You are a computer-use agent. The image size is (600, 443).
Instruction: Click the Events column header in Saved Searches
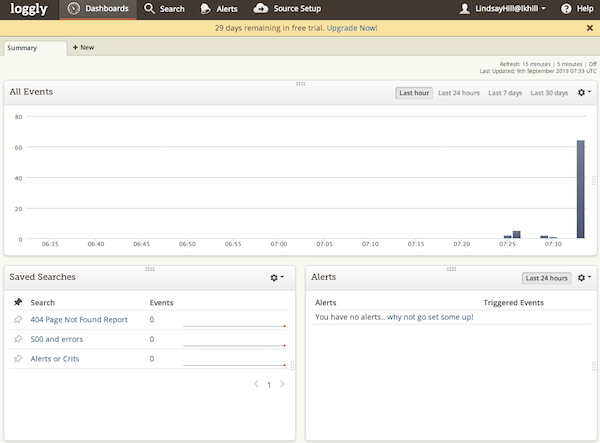pos(161,303)
